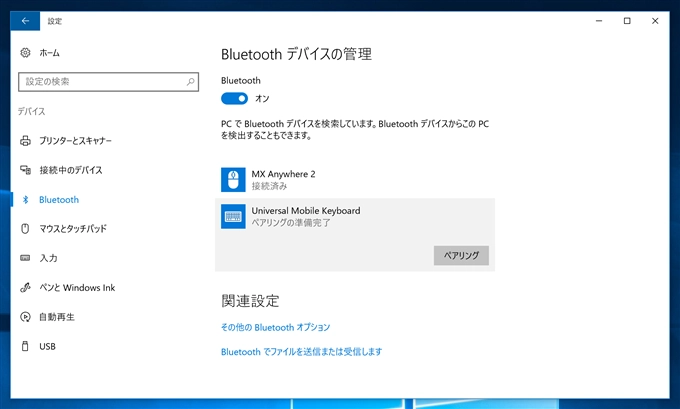Click the オン label beside the toggle
680x409 pixels.
point(262,98)
